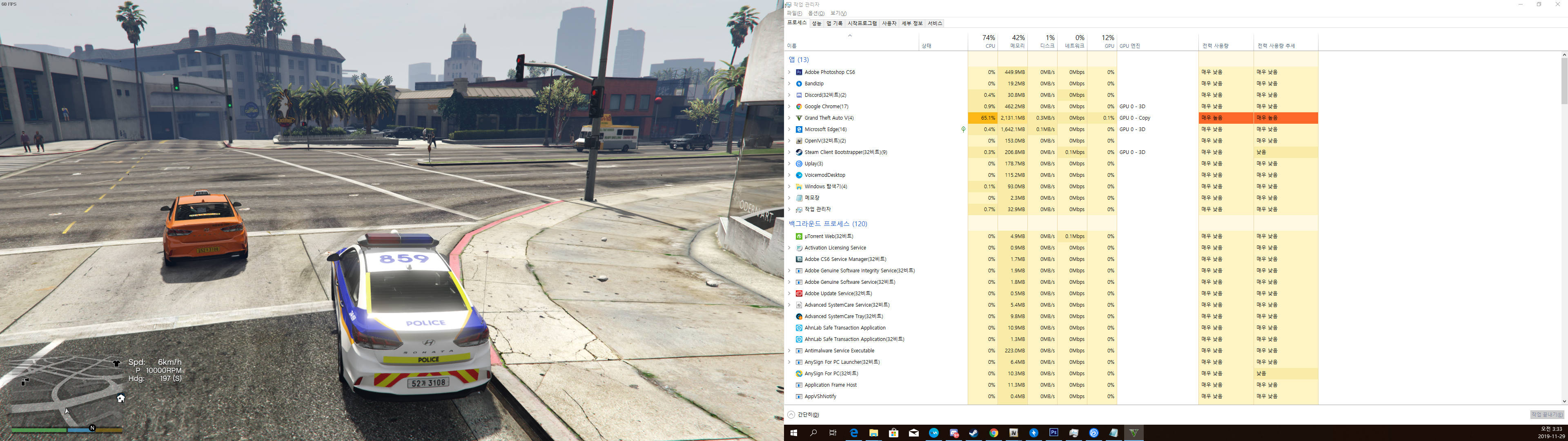
Task: Sort by the GPU 엔진 column header
Action: tap(1157, 41)
